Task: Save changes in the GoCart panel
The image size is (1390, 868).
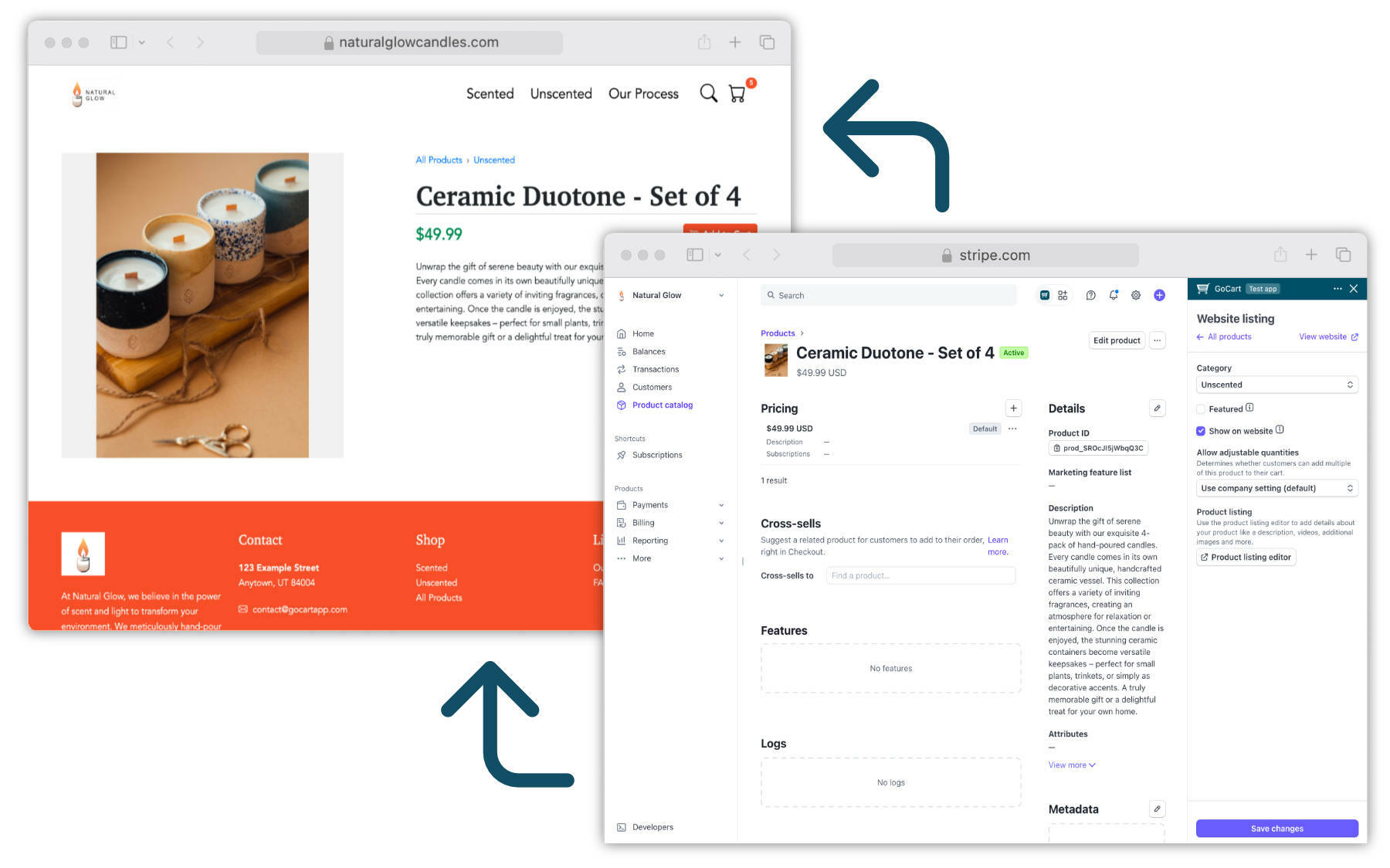Action: [x=1276, y=828]
